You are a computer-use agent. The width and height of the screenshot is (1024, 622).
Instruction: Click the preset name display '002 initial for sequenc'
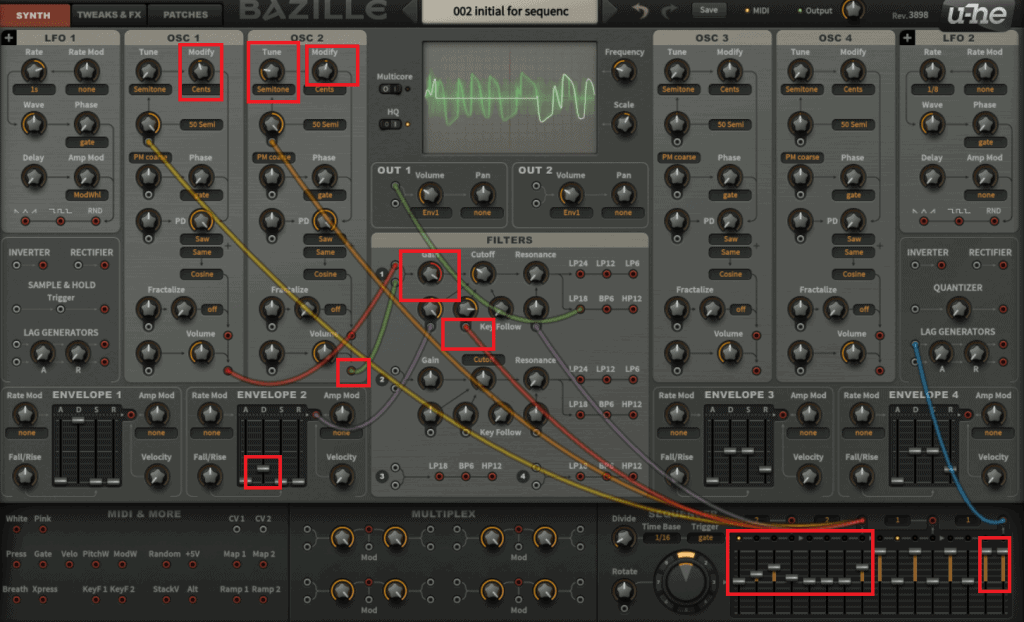510,11
